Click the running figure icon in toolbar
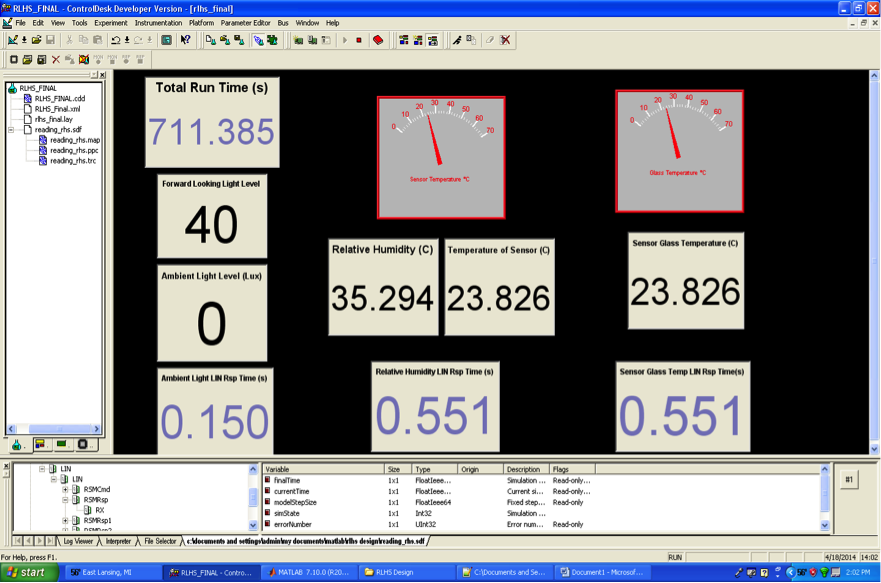881x583 pixels. pos(457,40)
